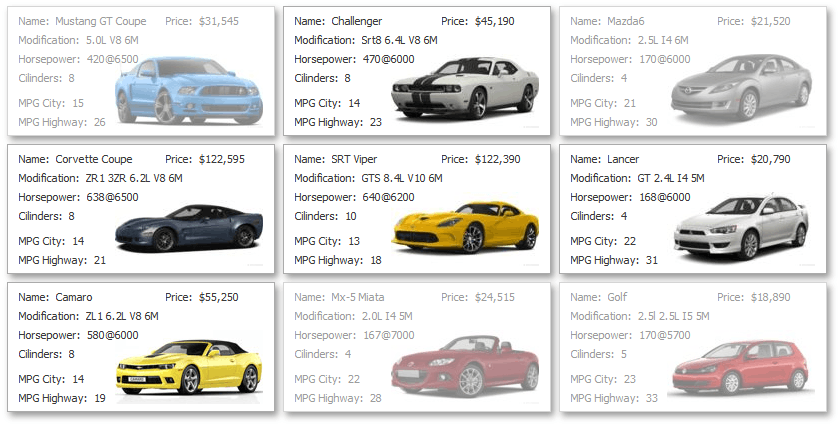Image resolution: width=840 pixels, height=426 pixels.
Task: Click the name 'SRT Viper'
Action: click(x=354, y=159)
